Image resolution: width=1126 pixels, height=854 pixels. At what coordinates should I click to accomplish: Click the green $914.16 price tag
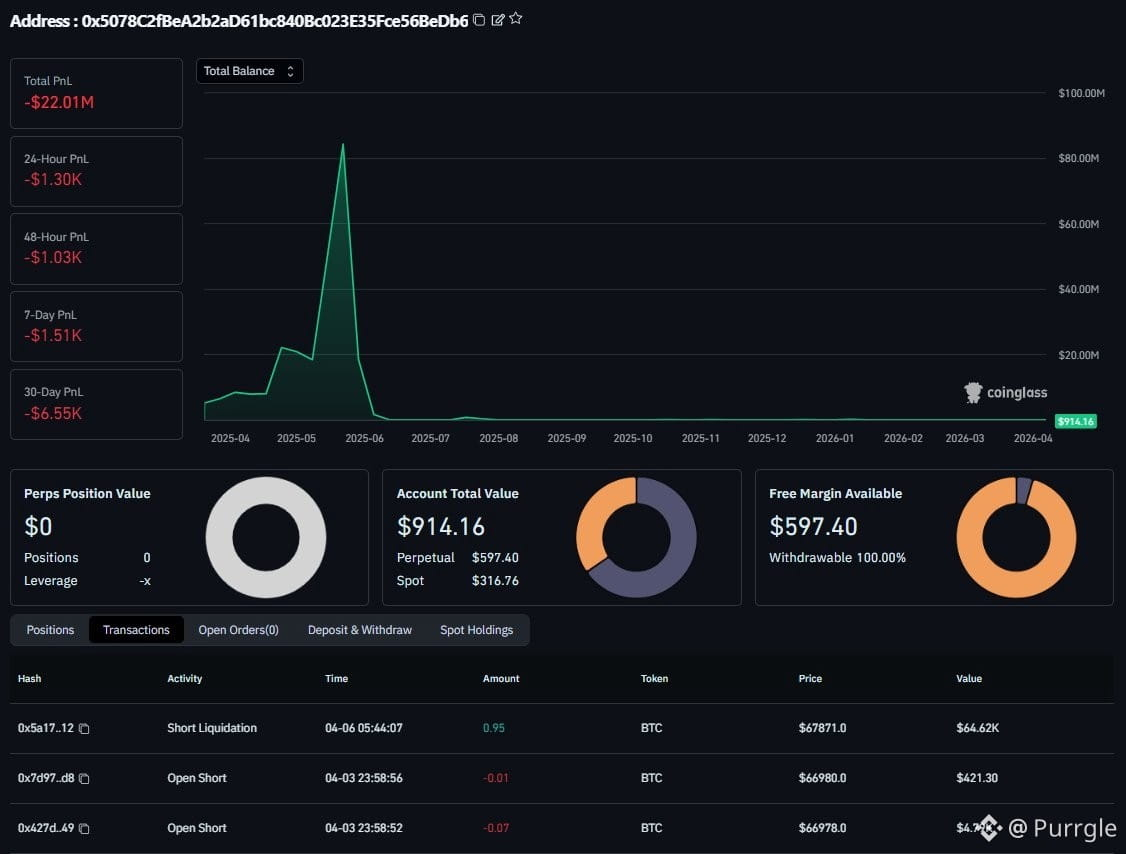click(1075, 422)
